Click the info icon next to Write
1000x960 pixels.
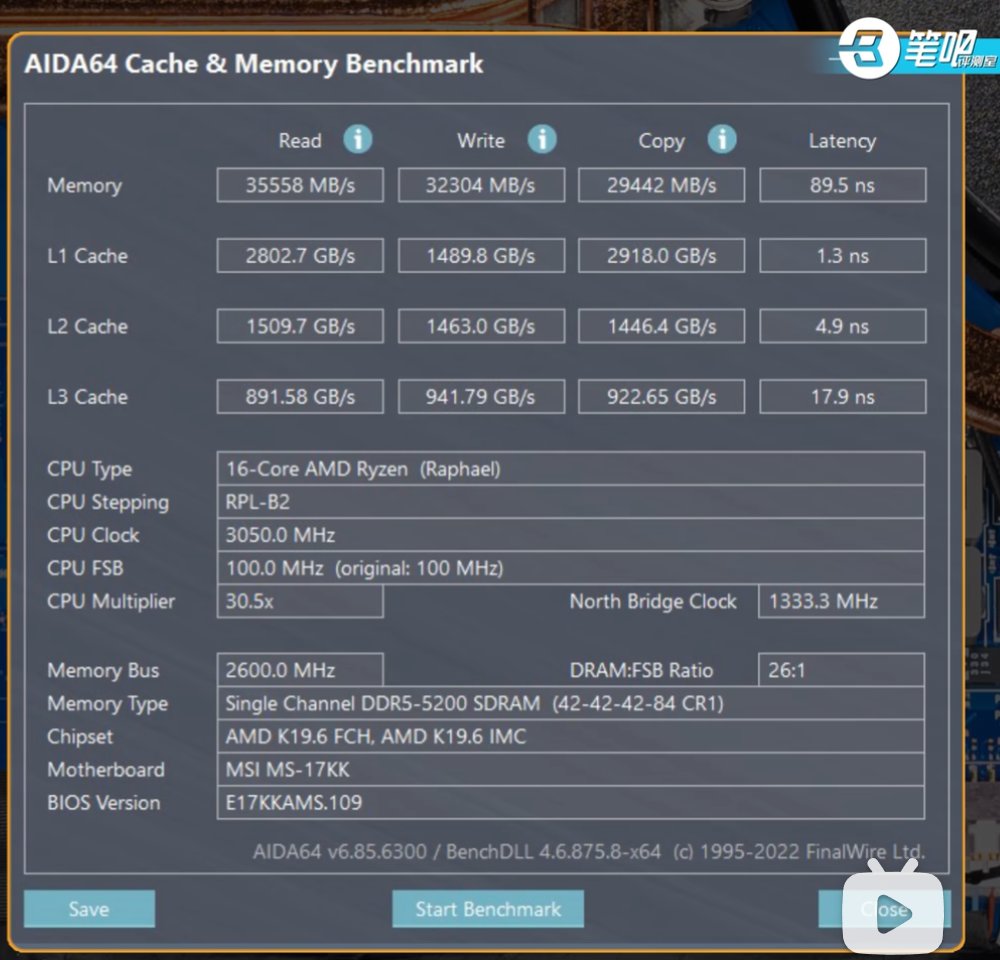[x=542, y=139]
